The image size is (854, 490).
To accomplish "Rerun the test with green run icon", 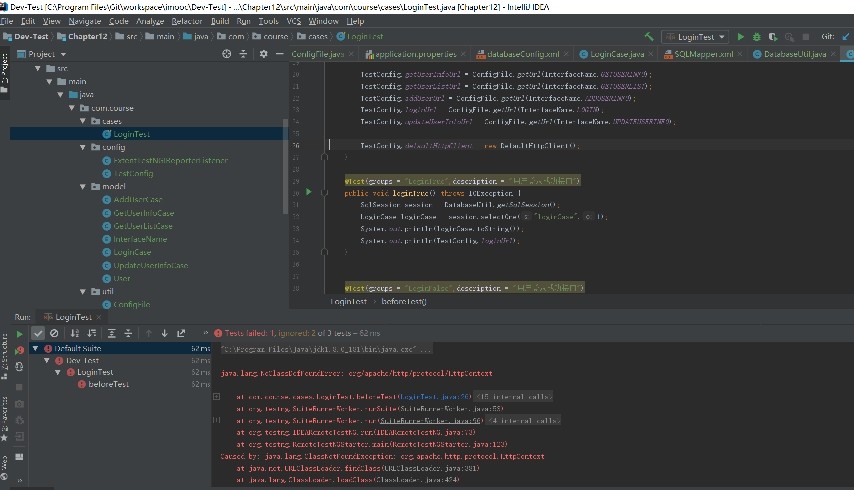I will click(x=19, y=333).
